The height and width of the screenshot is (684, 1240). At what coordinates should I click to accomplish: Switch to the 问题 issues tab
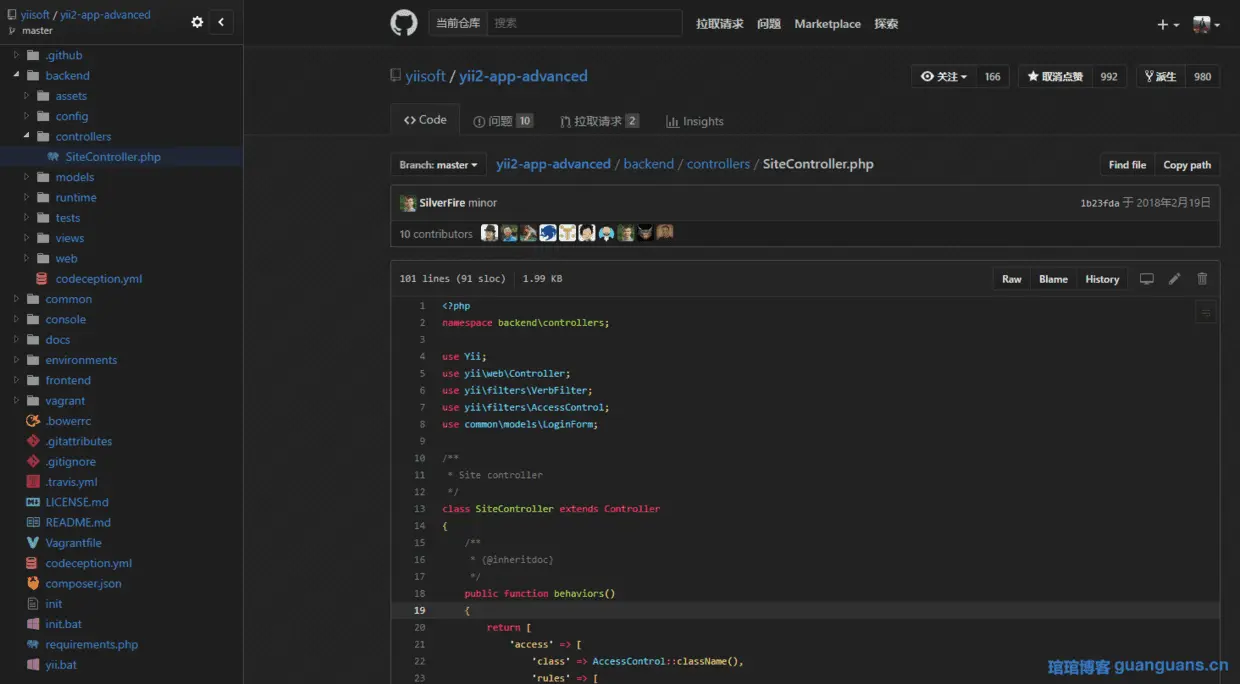point(503,121)
